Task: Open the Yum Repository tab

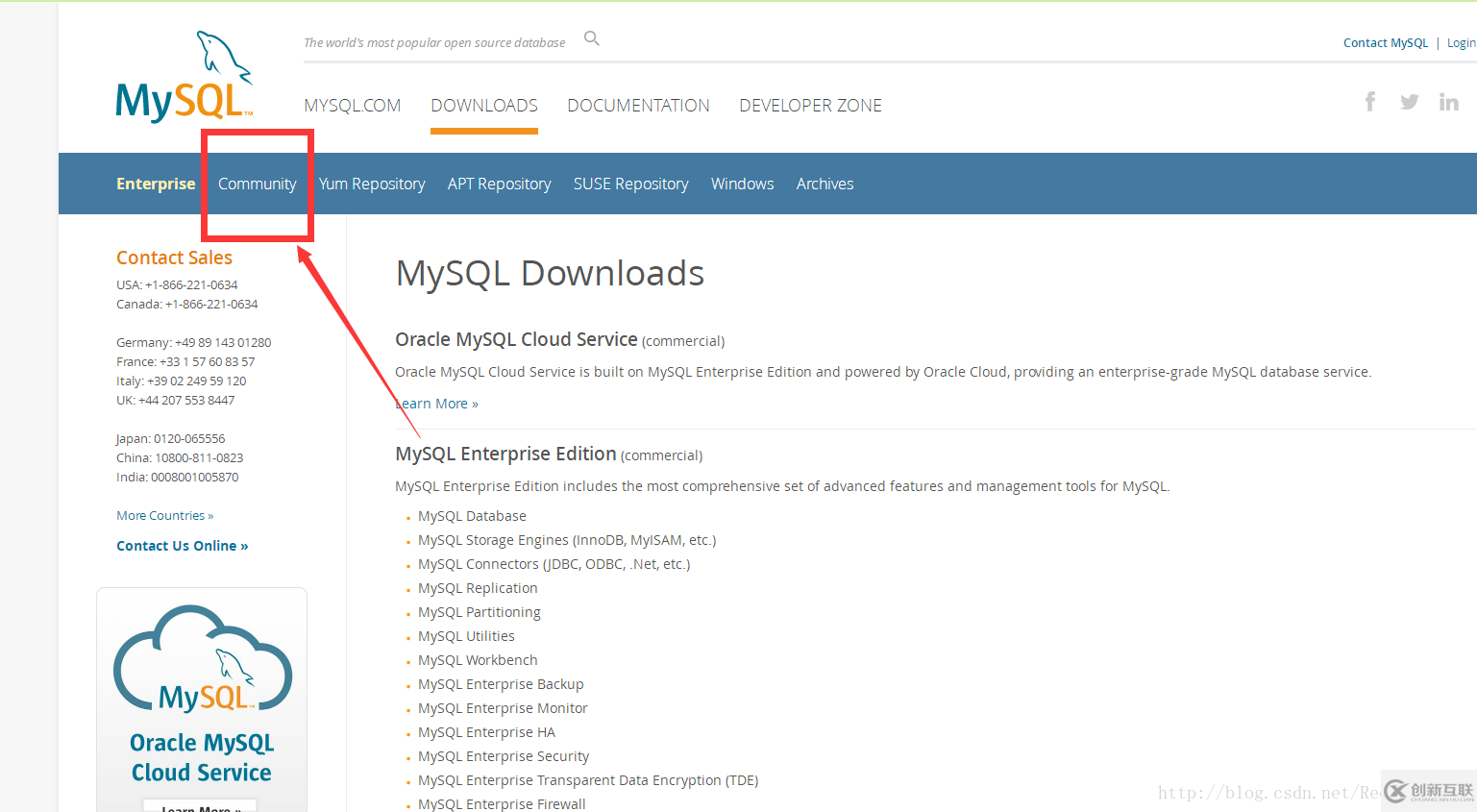Action: point(372,184)
